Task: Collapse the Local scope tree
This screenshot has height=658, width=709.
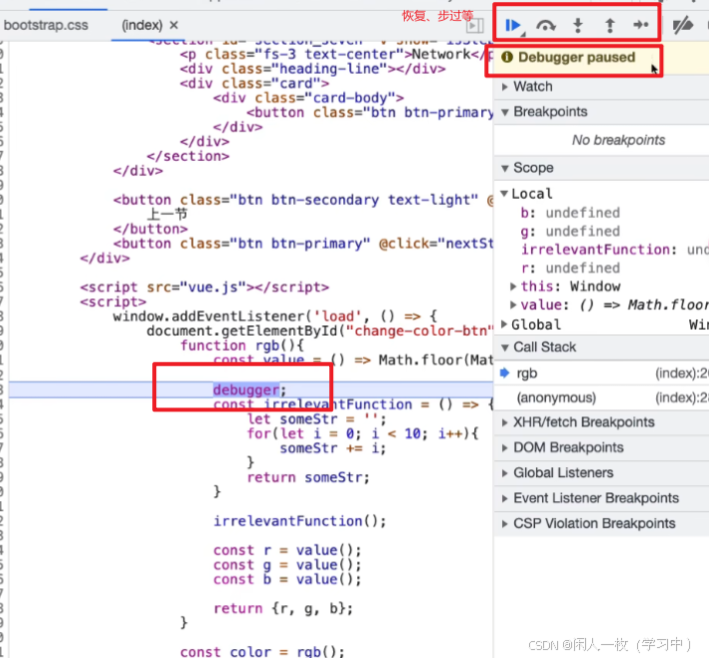Action: pos(504,194)
